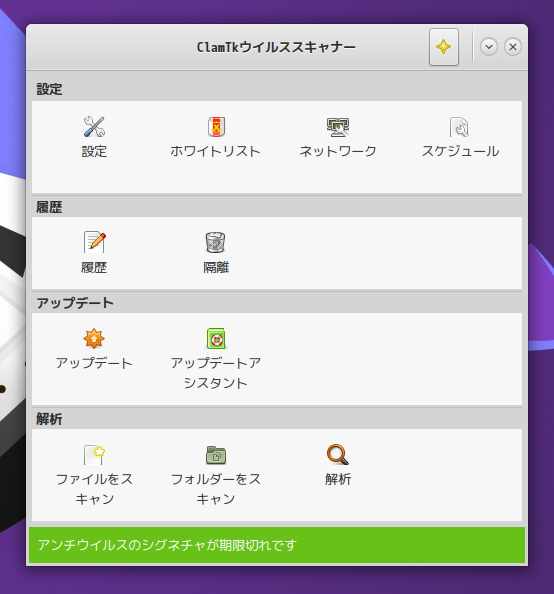Open the ホワイトリスト whitelist icon

point(216,127)
